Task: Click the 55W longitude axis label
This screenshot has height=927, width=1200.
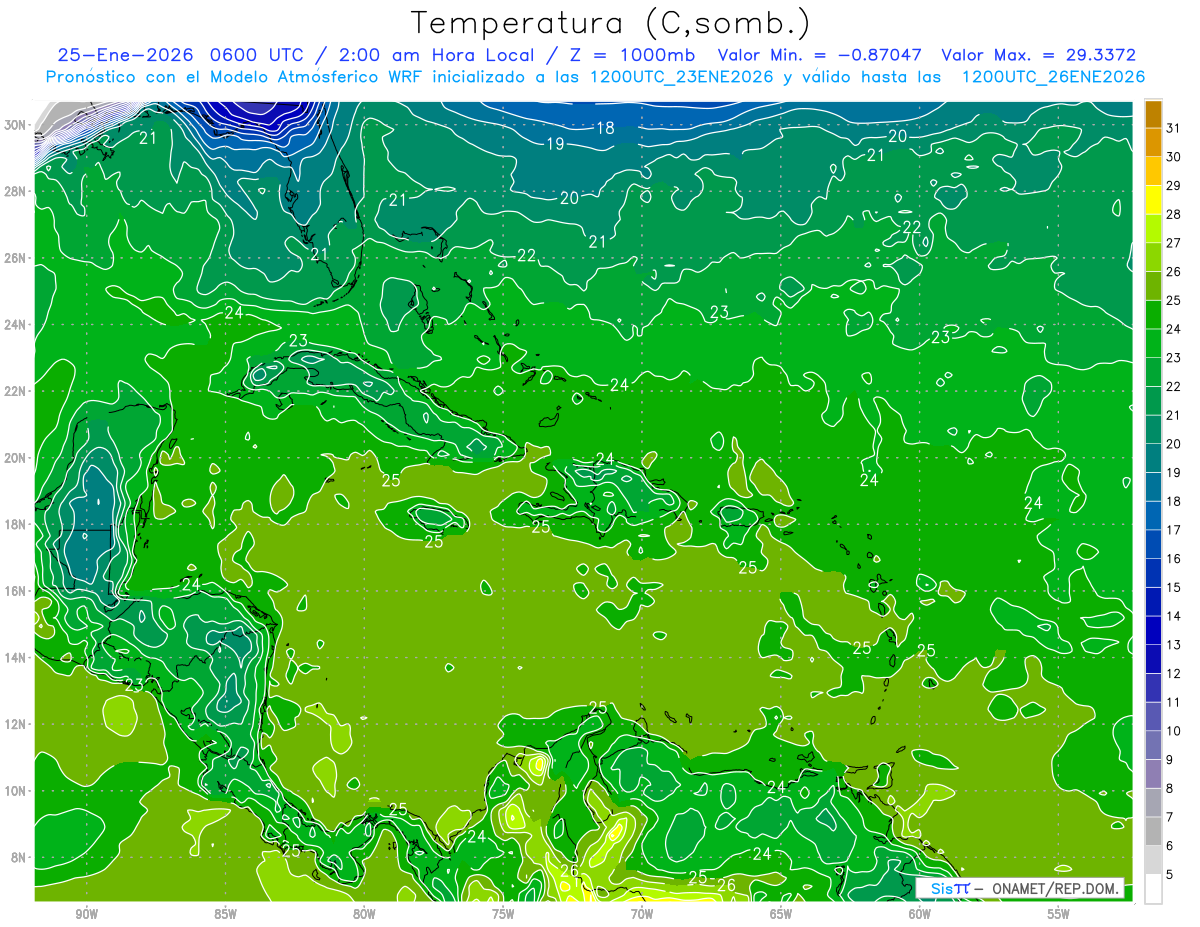Action: pos(1059,914)
